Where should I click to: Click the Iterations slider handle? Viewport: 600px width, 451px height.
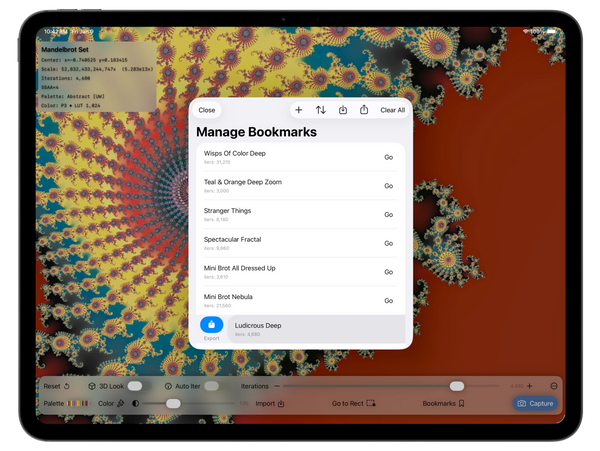point(457,385)
